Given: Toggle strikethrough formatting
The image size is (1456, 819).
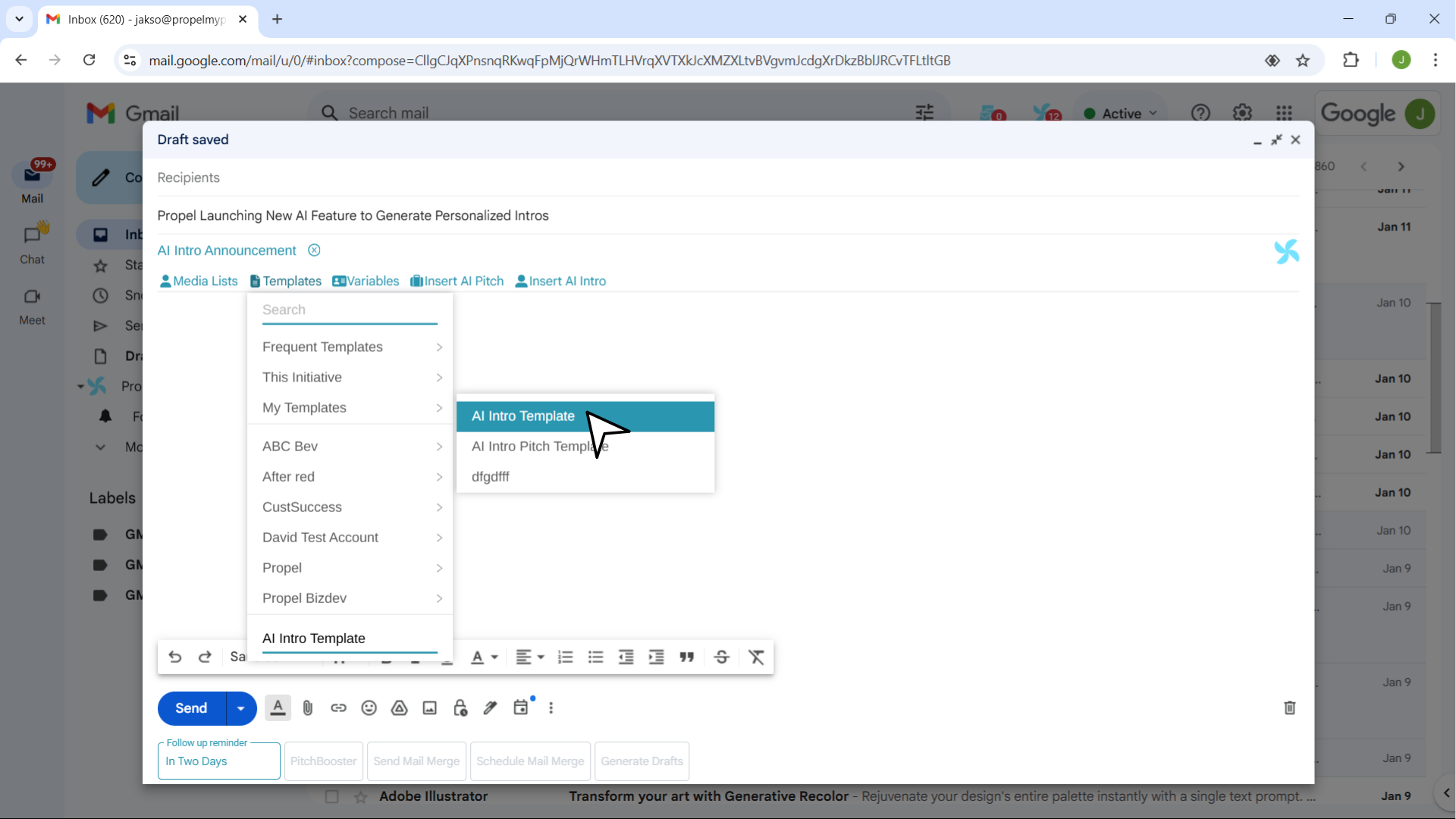Looking at the screenshot, I should 722,657.
